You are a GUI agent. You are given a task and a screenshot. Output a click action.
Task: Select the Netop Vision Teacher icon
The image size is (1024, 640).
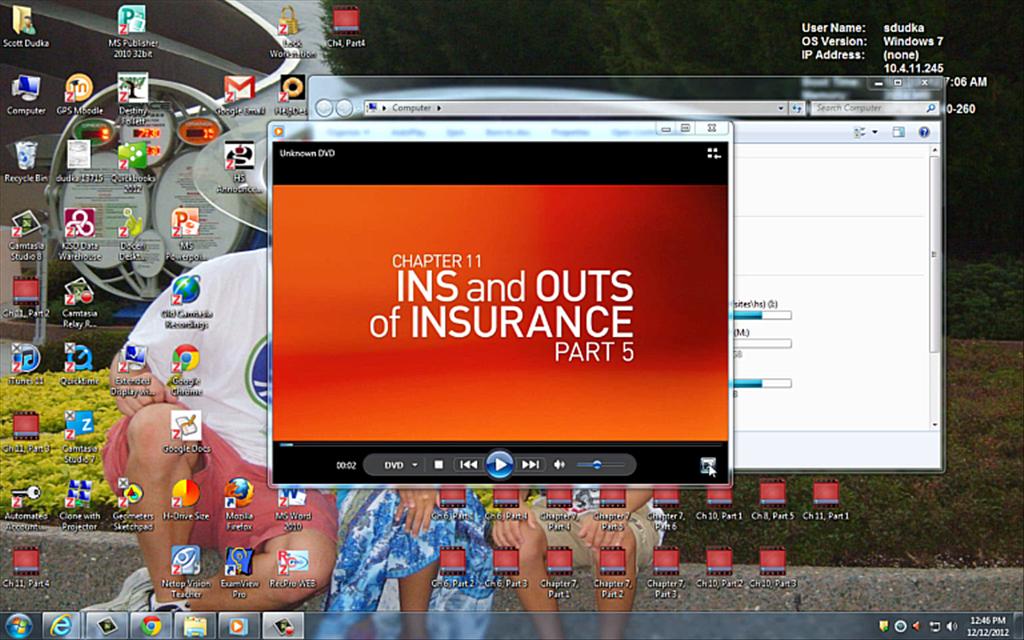pos(185,572)
